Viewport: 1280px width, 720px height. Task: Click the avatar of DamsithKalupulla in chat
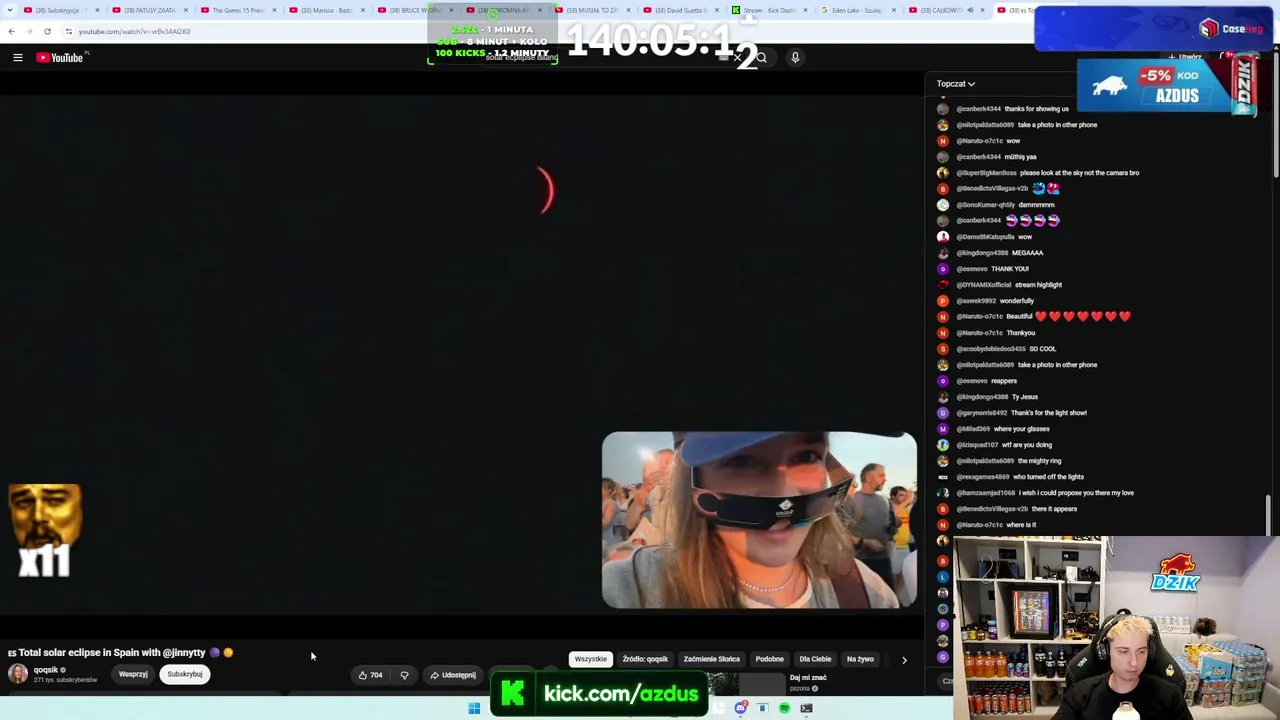point(942,237)
